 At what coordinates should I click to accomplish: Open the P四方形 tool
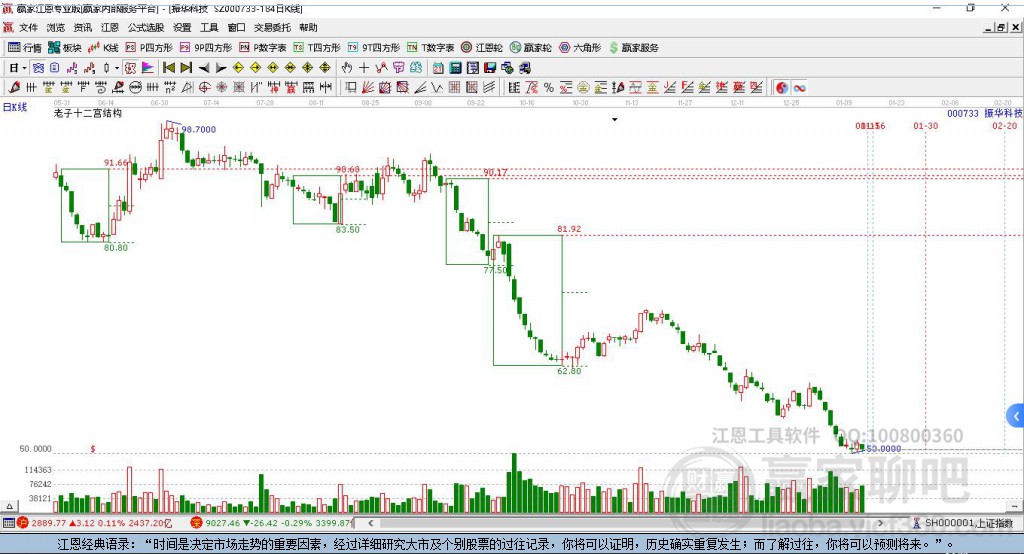[149, 48]
